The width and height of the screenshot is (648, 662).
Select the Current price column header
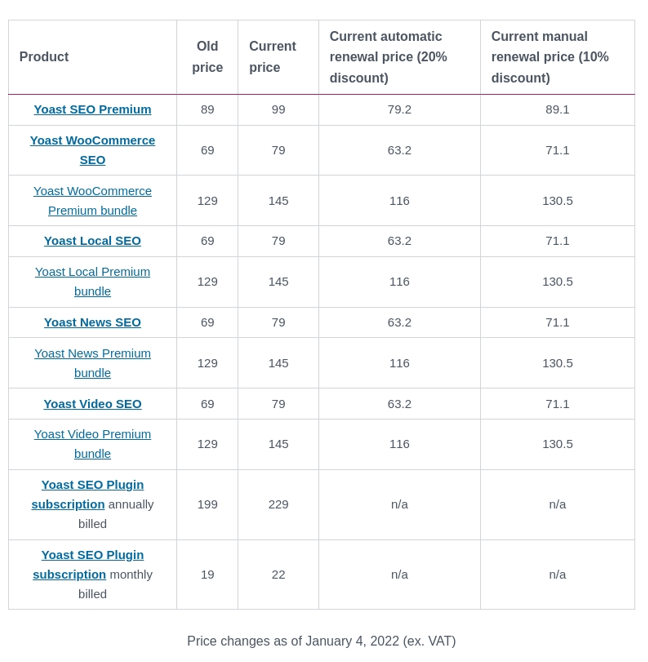[x=272, y=57]
